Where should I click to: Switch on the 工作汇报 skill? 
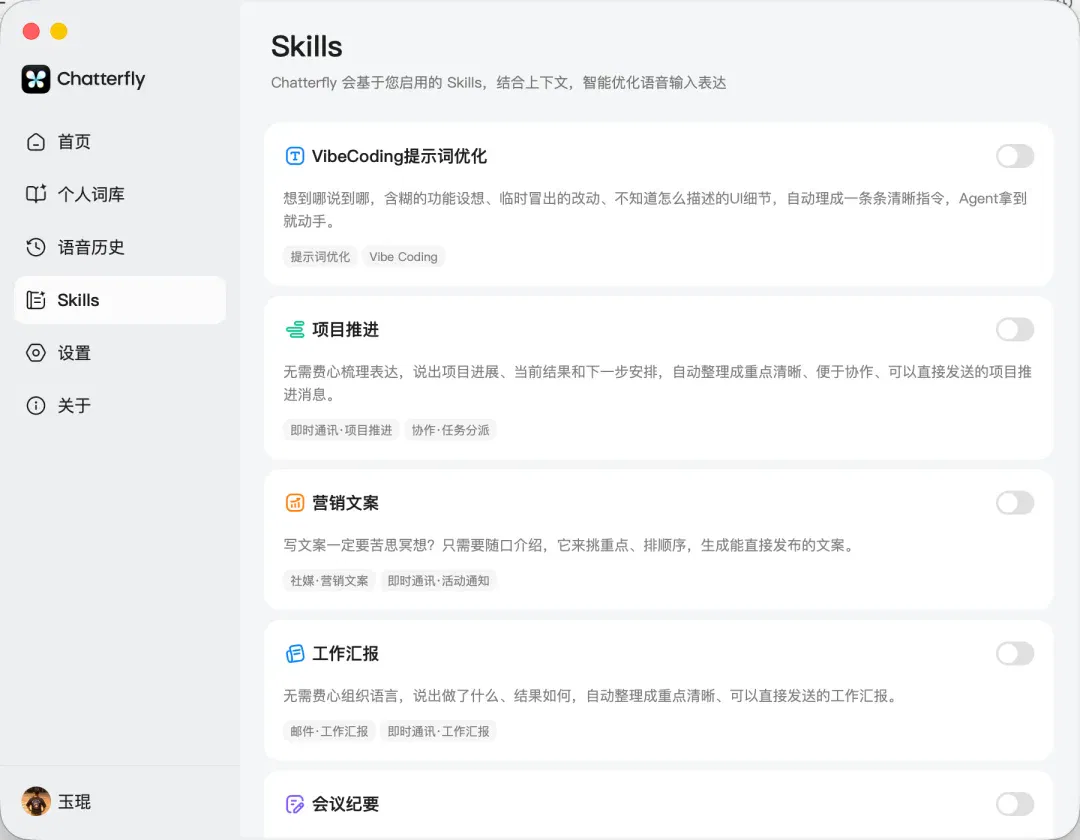[x=1015, y=653]
